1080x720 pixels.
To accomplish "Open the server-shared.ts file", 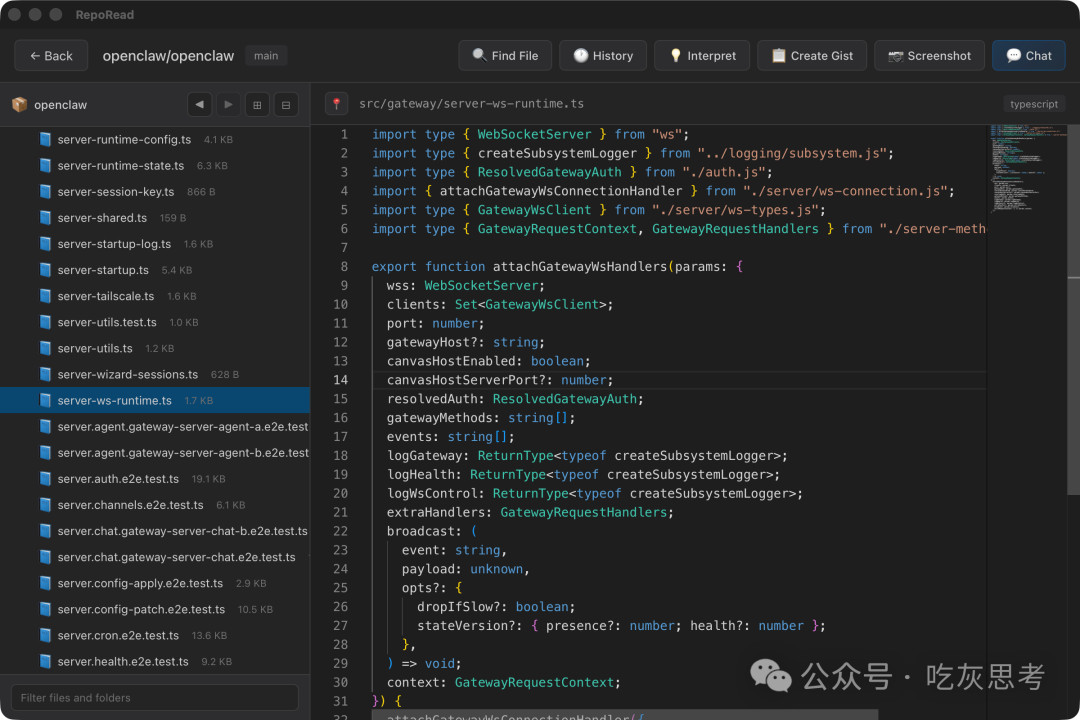I will (x=155, y=218).
